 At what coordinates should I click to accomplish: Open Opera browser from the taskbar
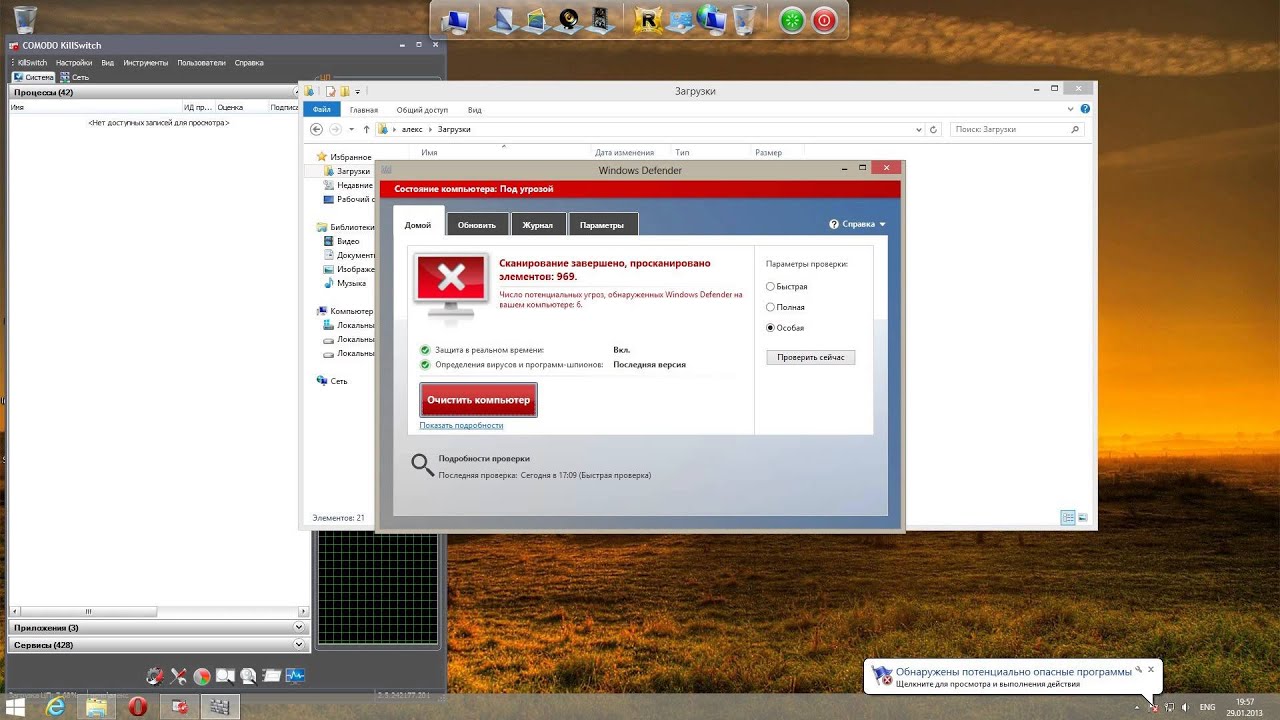pyautogui.click(x=138, y=707)
